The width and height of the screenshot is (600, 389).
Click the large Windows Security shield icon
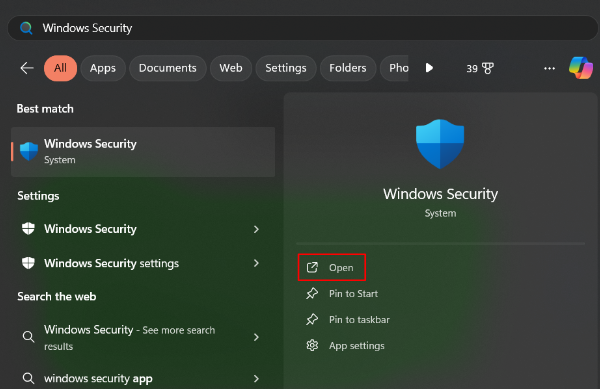tap(440, 144)
